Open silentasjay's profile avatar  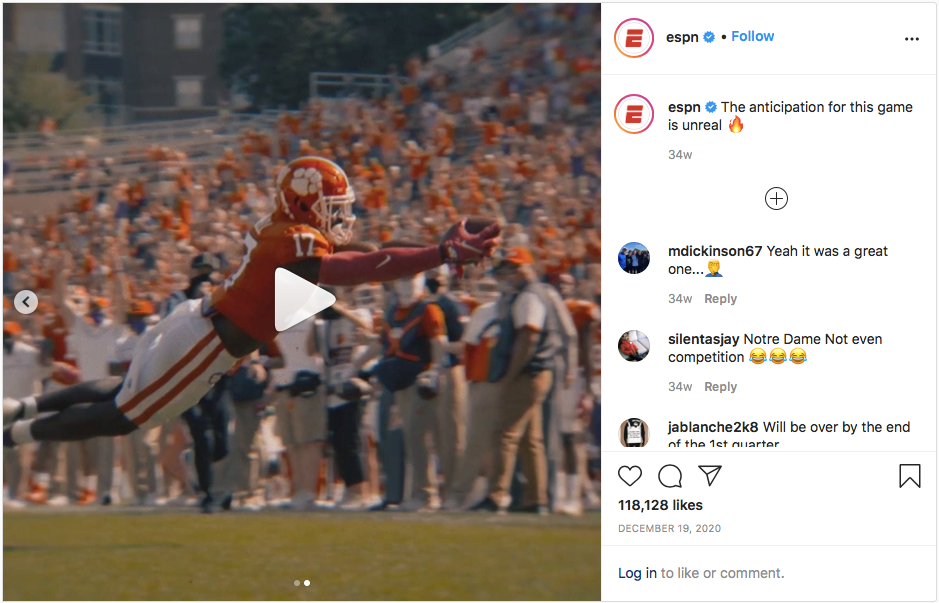pyautogui.click(x=633, y=346)
